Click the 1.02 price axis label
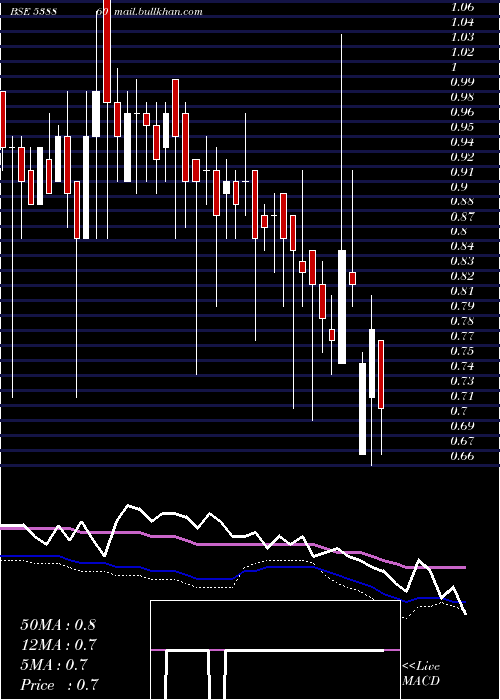The width and height of the screenshot is (500, 700). click(x=462, y=52)
